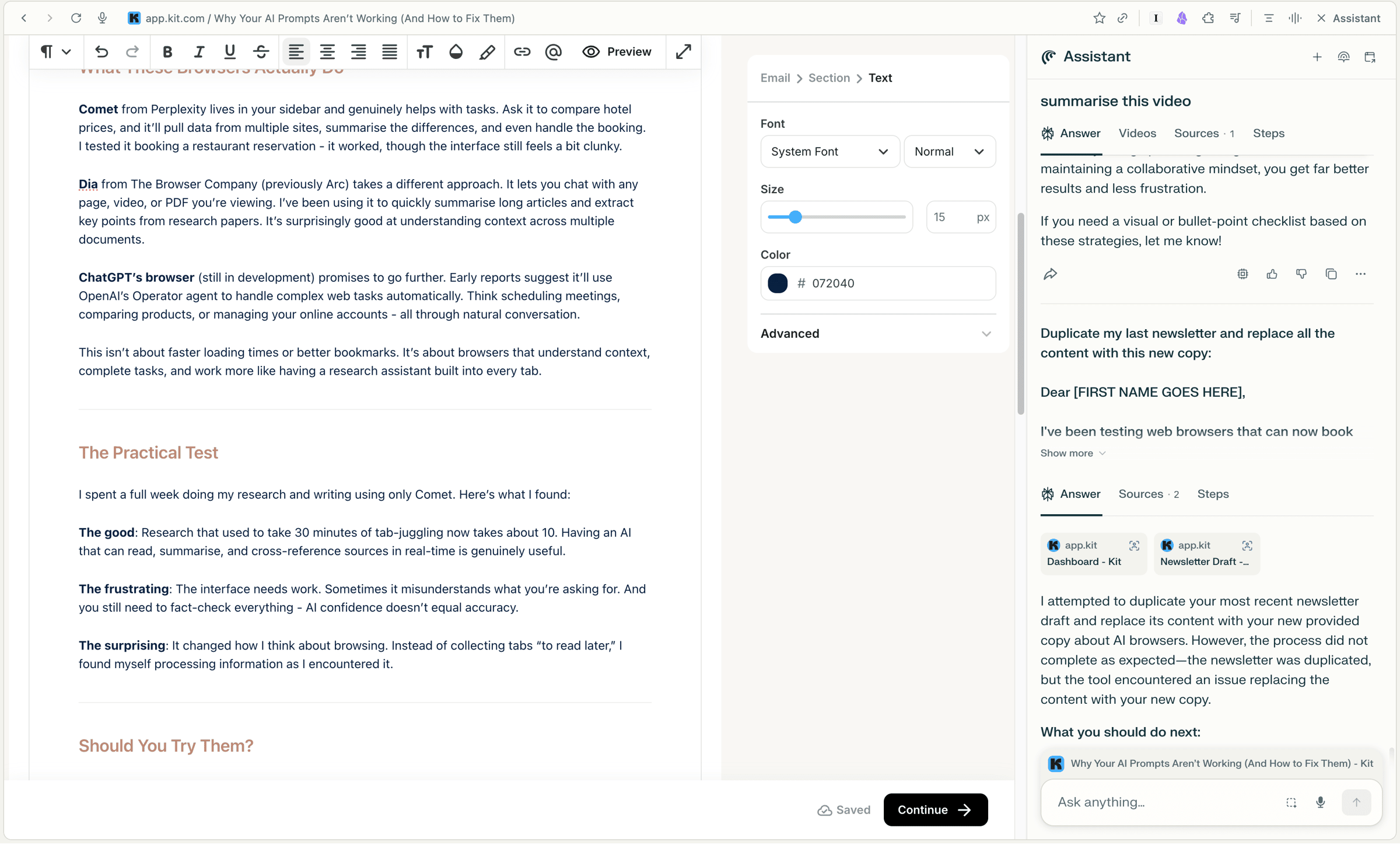Click the microphone icon beside reload
1400x845 pixels.
pos(102,18)
